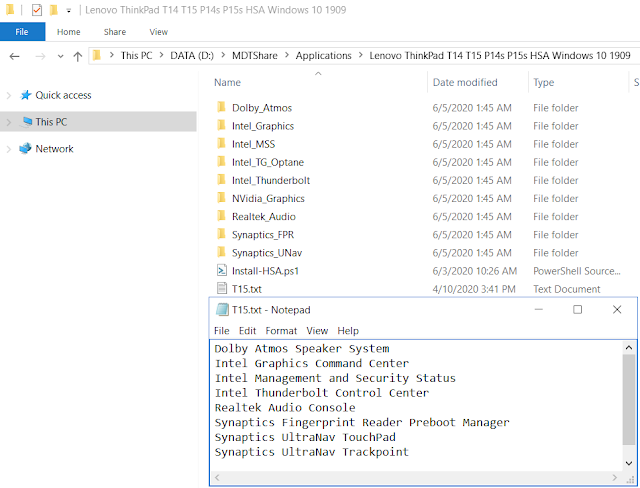Click Notepad's scroll down arrow
This screenshot has height=488, width=640.
point(629,463)
